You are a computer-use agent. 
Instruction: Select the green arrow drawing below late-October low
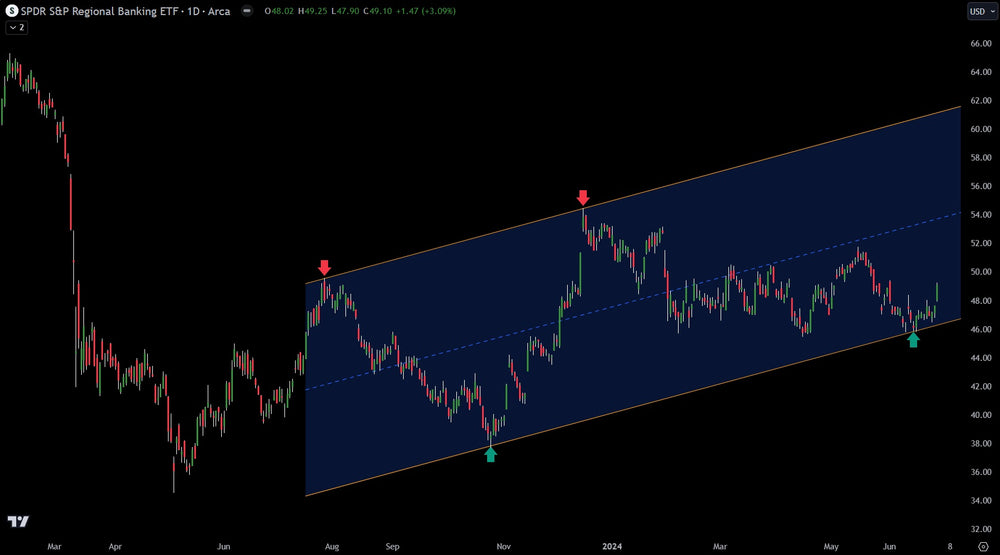pyautogui.click(x=490, y=454)
